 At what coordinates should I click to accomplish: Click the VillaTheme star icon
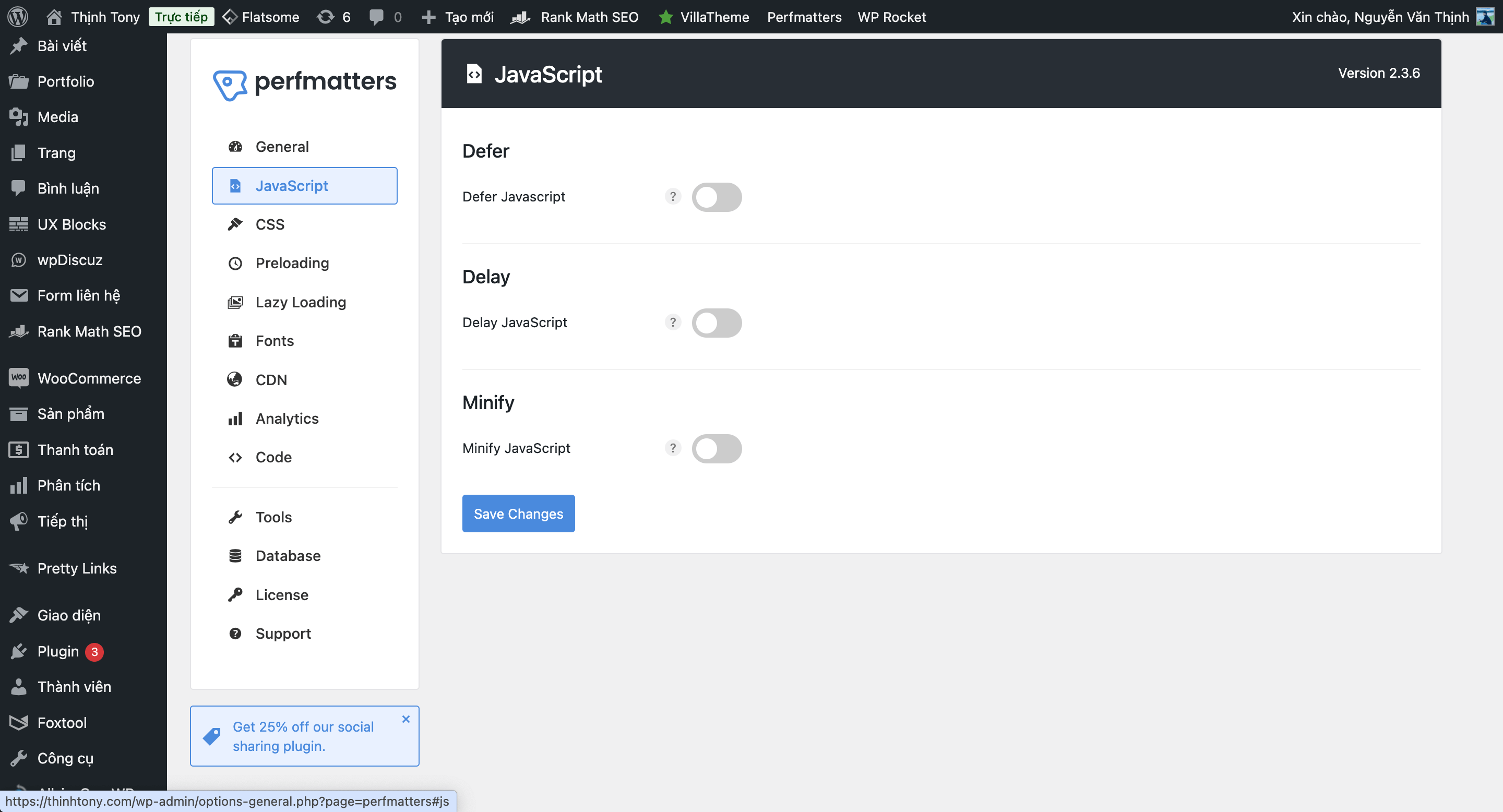click(665, 16)
